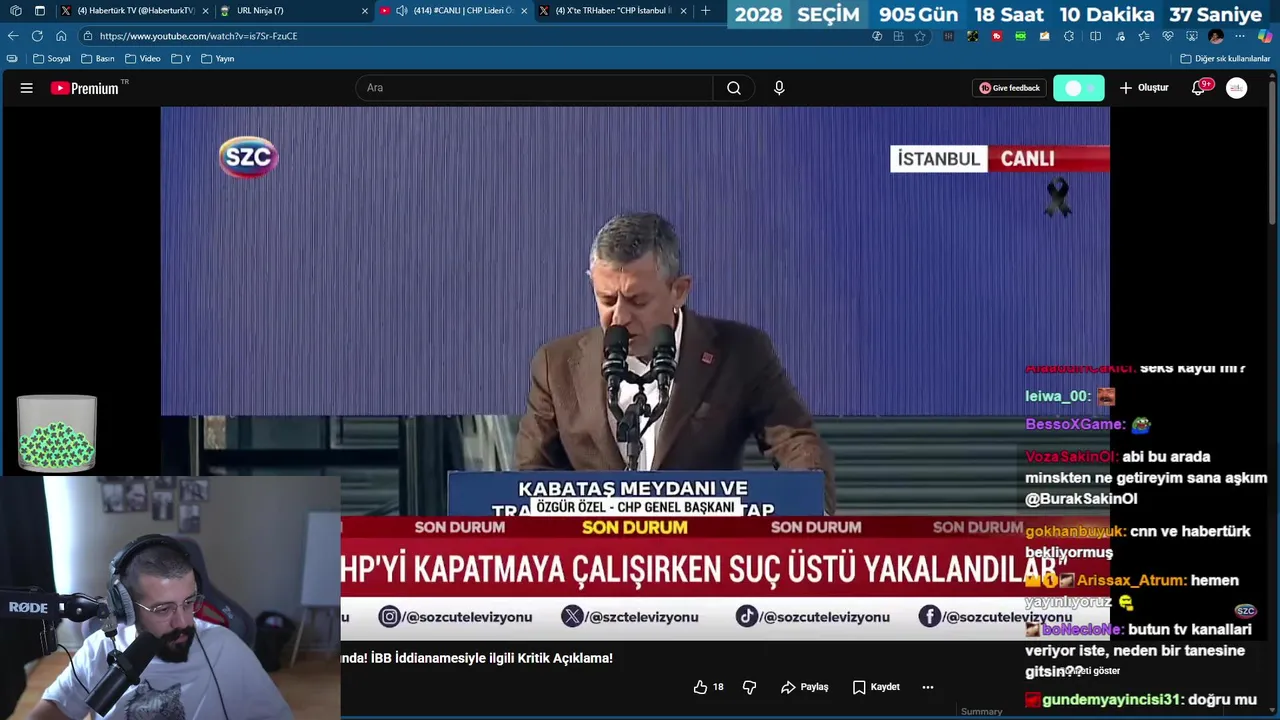Go to the YouTube Premium home logo
Viewport: 1280px width, 720px height.
tap(85, 88)
